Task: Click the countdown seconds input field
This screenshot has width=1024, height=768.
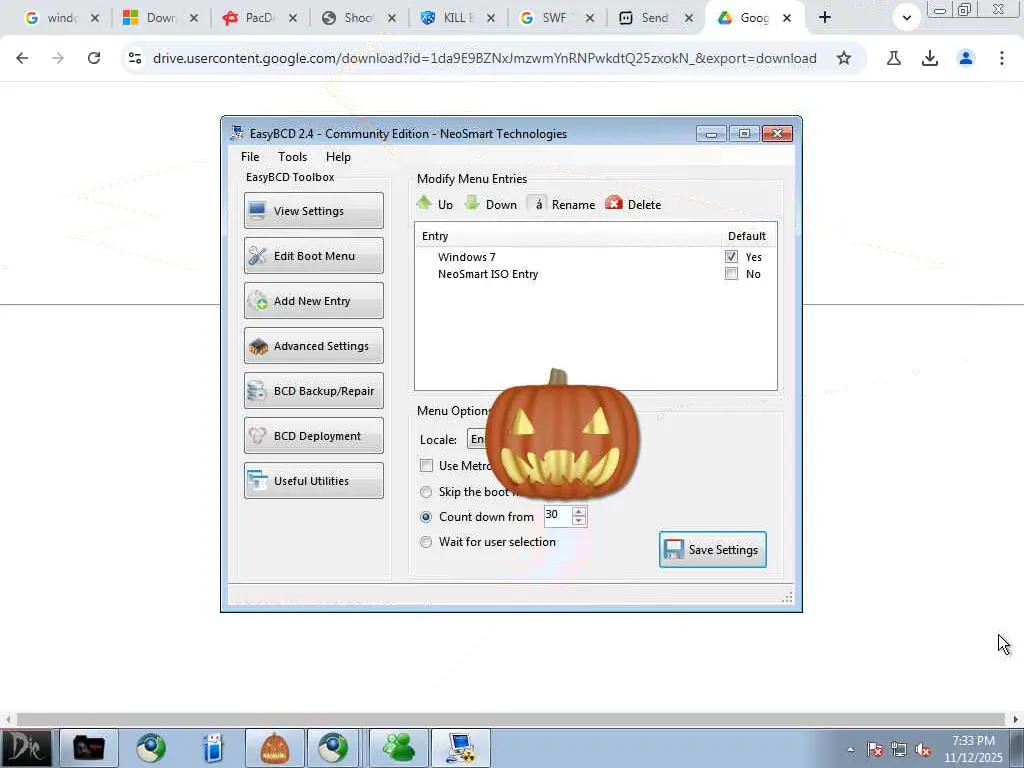Action: pyautogui.click(x=558, y=515)
